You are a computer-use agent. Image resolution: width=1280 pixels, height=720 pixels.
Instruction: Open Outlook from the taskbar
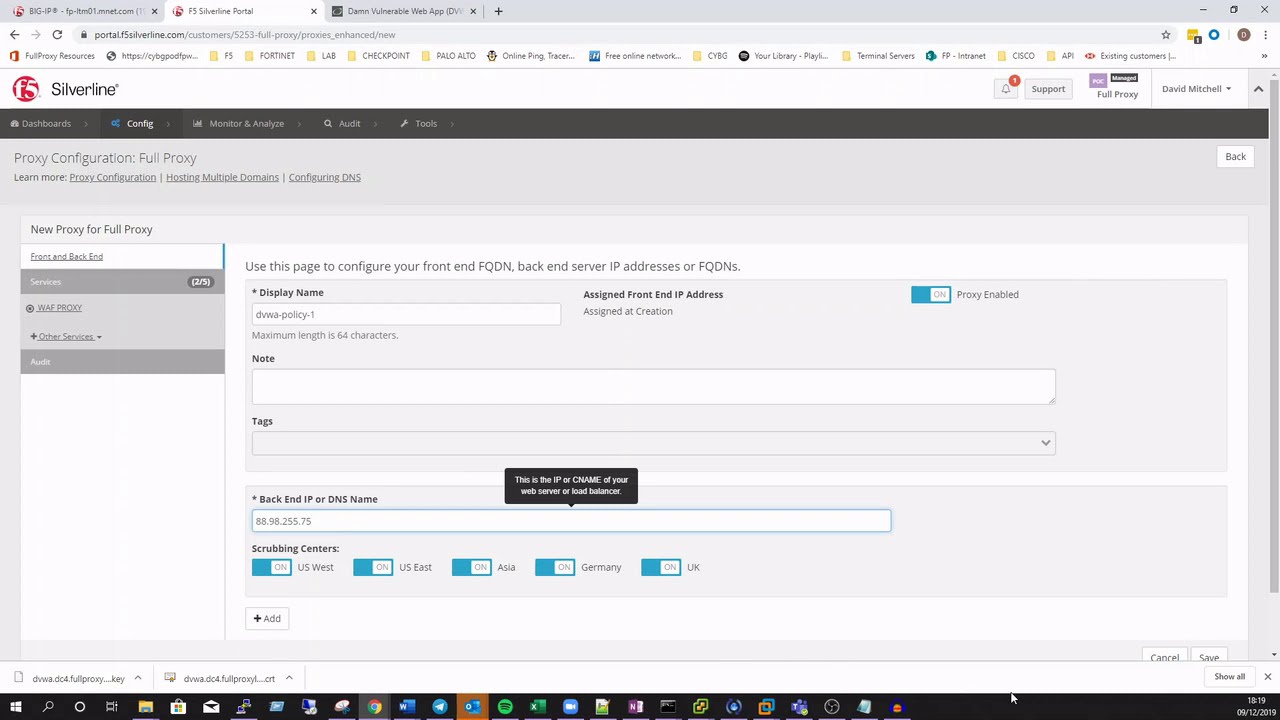point(472,707)
